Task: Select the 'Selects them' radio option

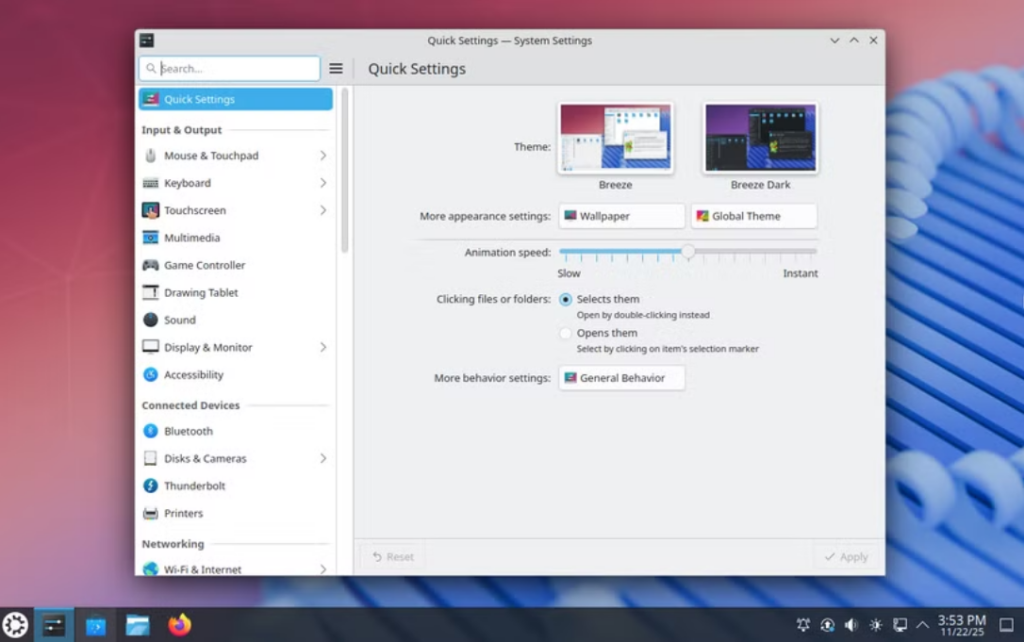Action: point(566,298)
